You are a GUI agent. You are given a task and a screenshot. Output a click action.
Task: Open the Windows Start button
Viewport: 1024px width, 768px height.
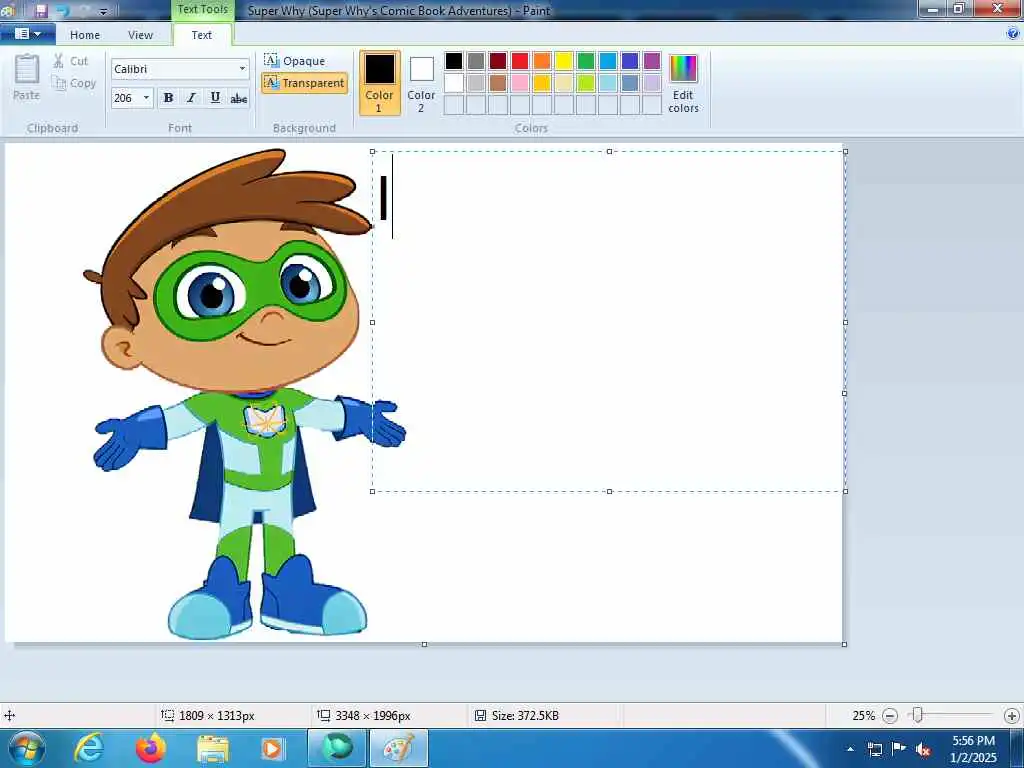point(27,748)
